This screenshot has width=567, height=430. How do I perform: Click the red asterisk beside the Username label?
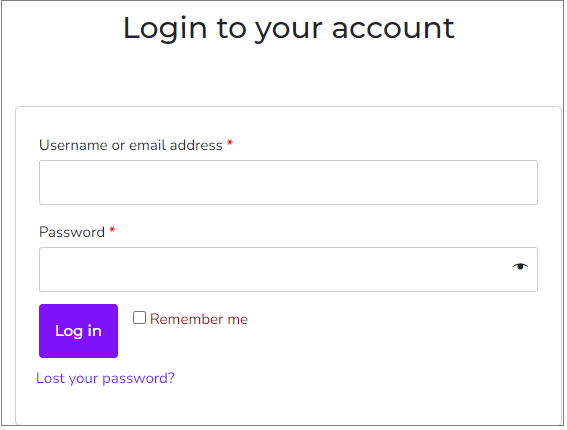(x=230, y=144)
